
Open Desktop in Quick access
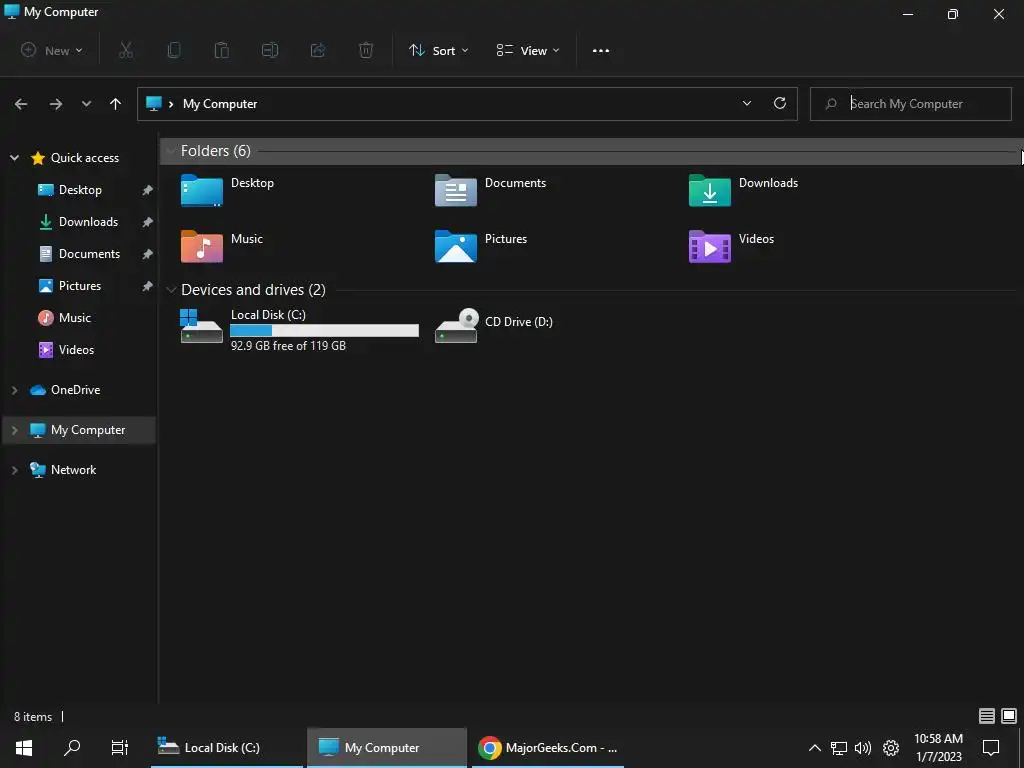[80, 190]
